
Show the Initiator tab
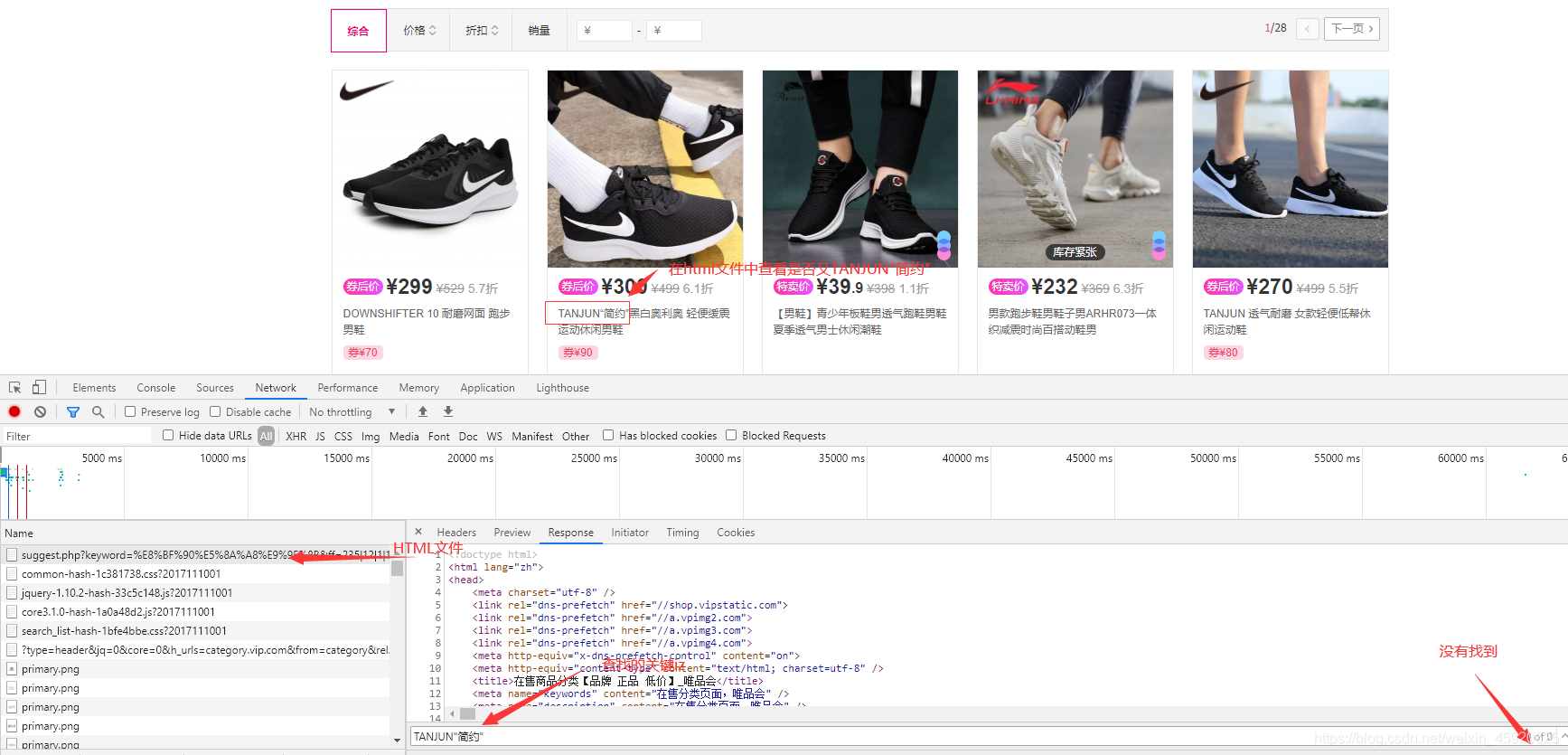[x=630, y=533]
